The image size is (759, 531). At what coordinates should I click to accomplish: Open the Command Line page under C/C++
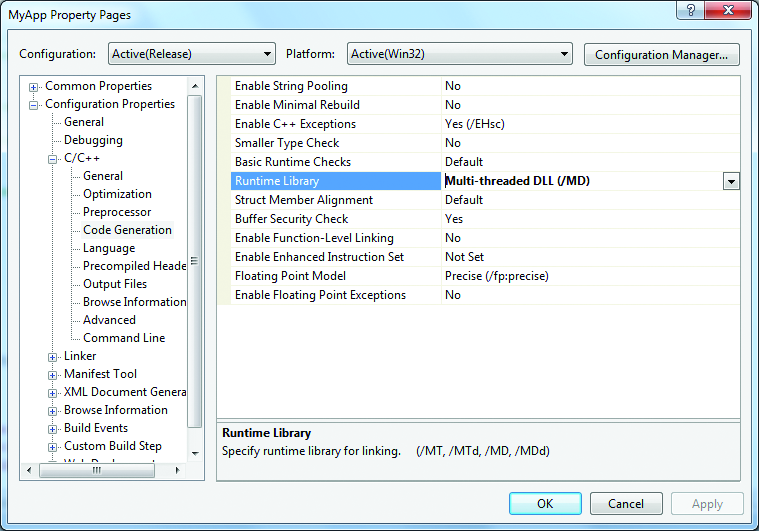[x=124, y=338]
